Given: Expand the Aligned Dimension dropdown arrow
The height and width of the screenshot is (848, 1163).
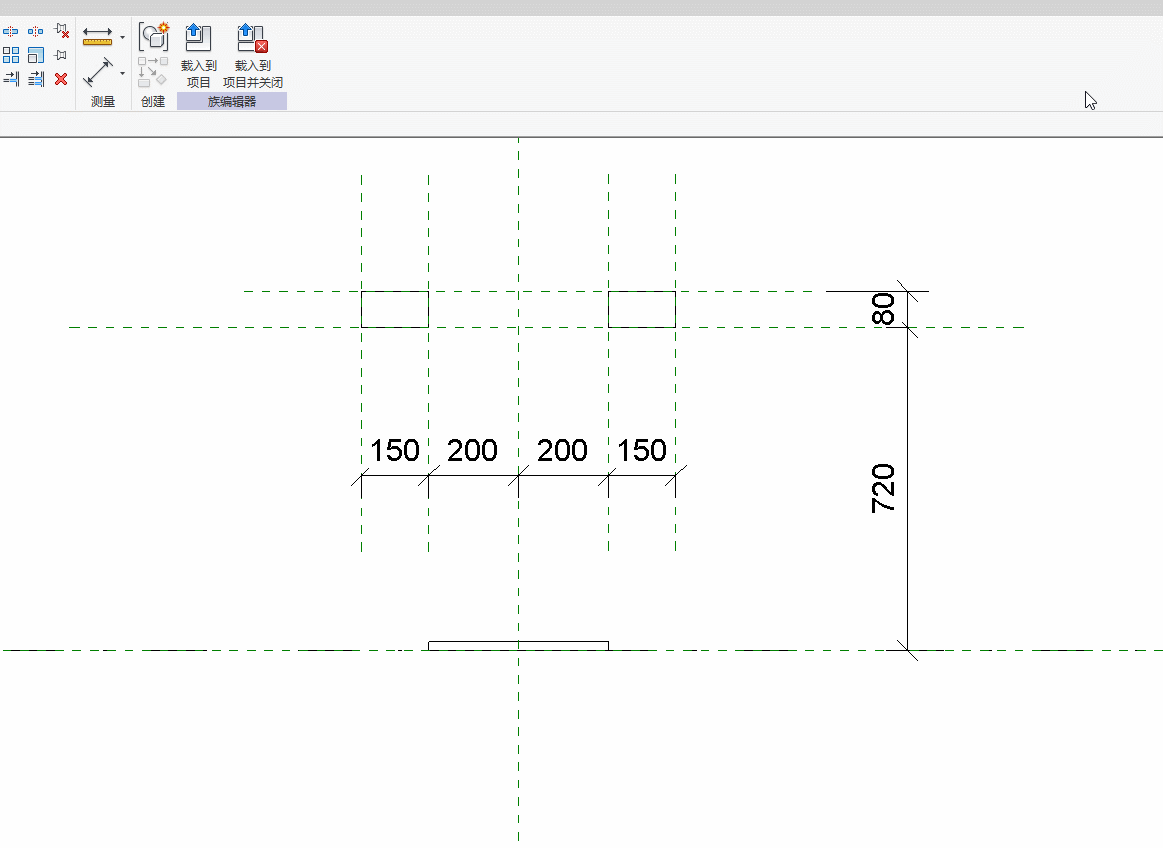Looking at the screenshot, I should tap(122, 73).
